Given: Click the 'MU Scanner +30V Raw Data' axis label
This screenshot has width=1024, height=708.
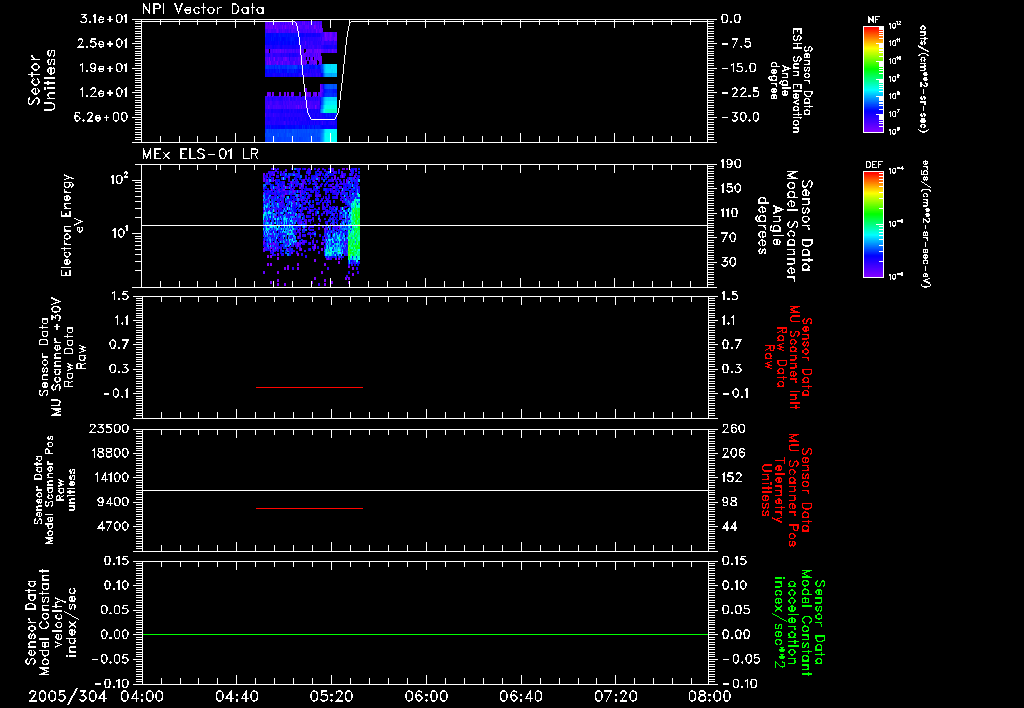Looking at the screenshot, I should click(x=63, y=357).
